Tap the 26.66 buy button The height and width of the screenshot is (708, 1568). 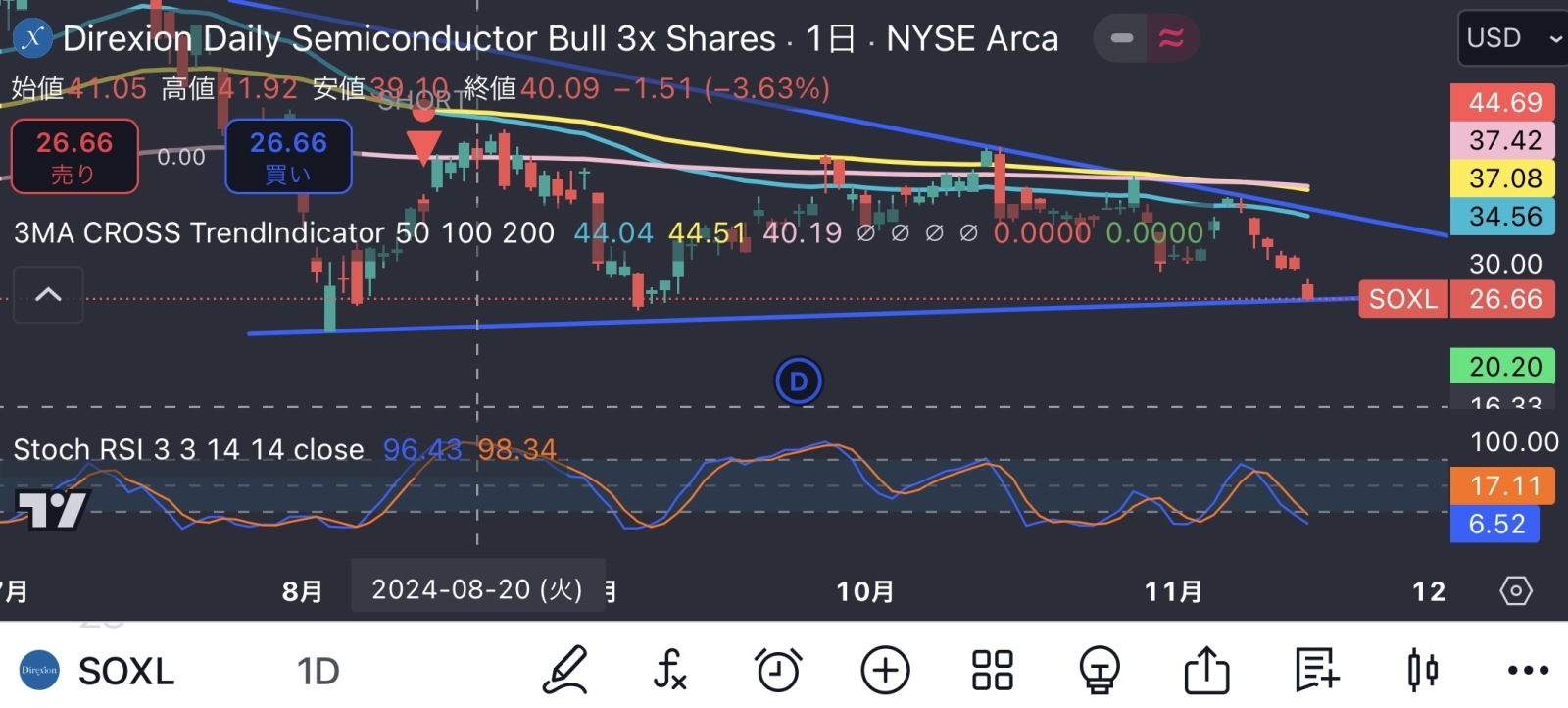pos(288,156)
